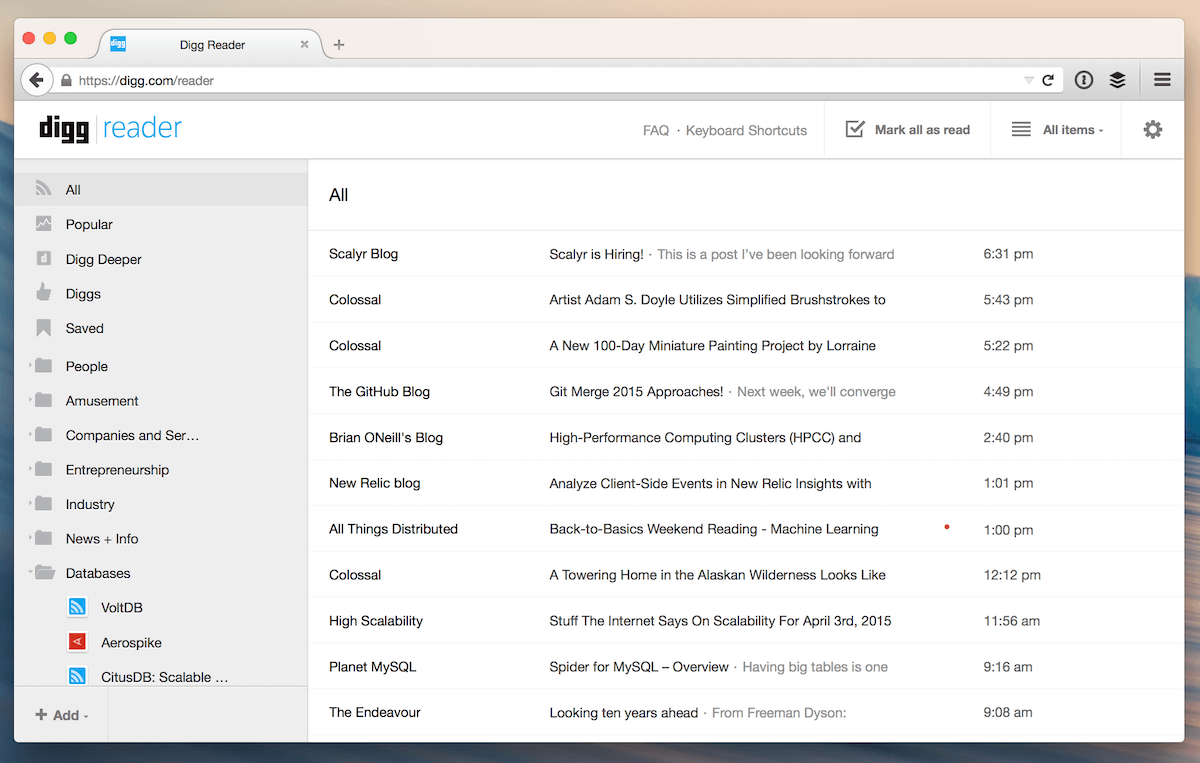1200x763 pixels.
Task: Click the red Aerospike feed icon
Action: (77, 642)
